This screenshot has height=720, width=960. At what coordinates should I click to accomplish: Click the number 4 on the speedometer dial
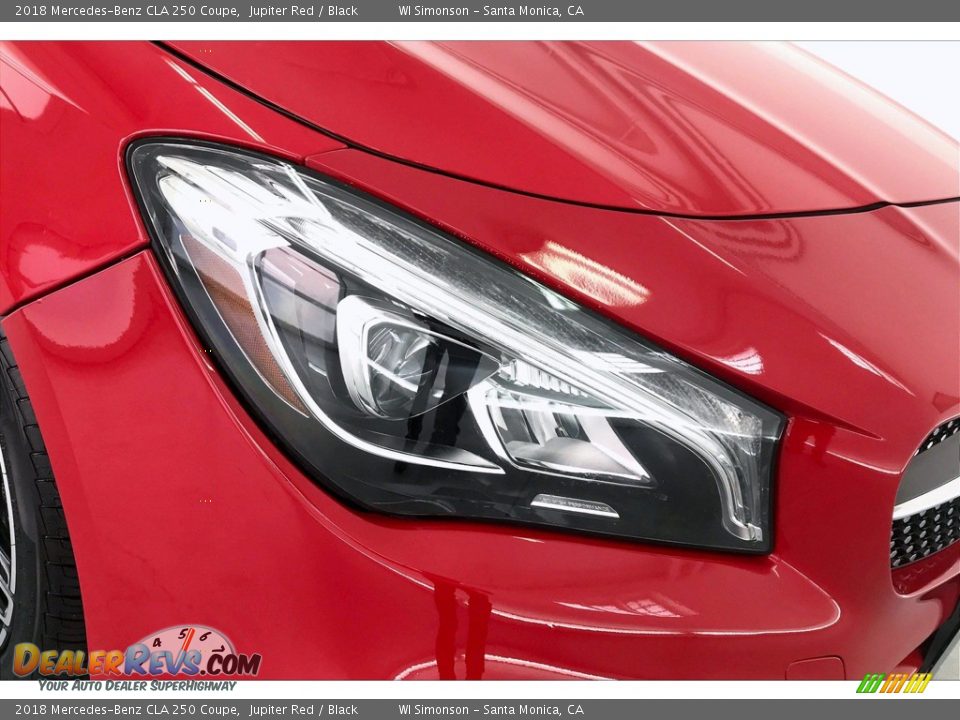tap(156, 642)
